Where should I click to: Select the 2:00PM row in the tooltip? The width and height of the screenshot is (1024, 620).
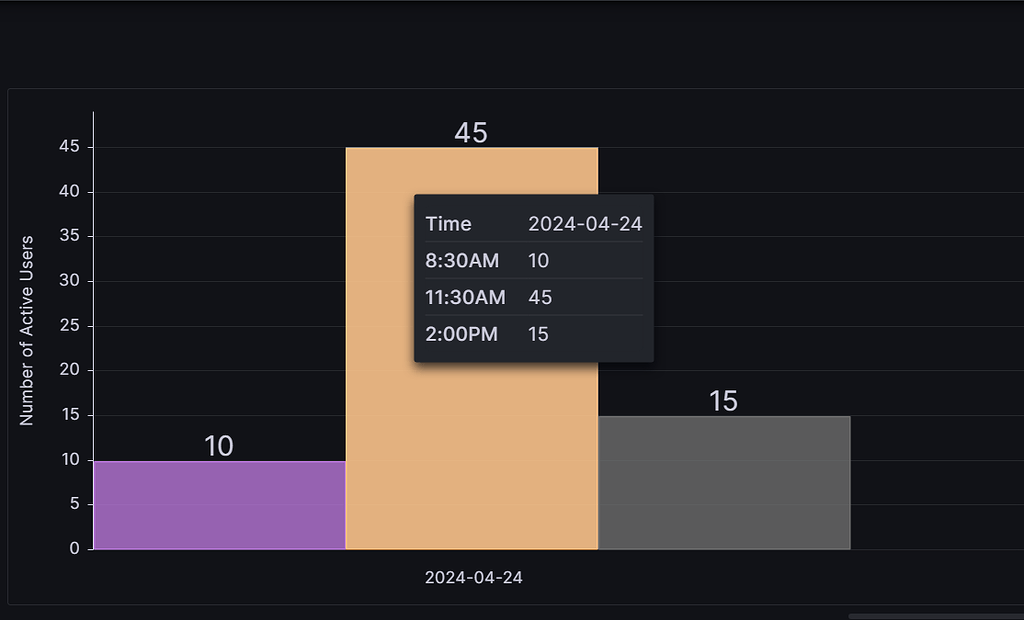(534, 334)
